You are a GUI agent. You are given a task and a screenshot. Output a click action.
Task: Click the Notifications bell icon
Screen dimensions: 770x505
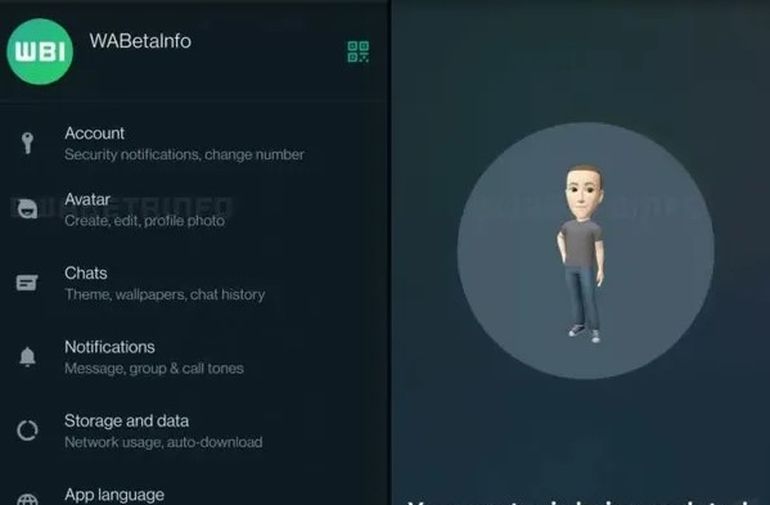(x=28, y=357)
